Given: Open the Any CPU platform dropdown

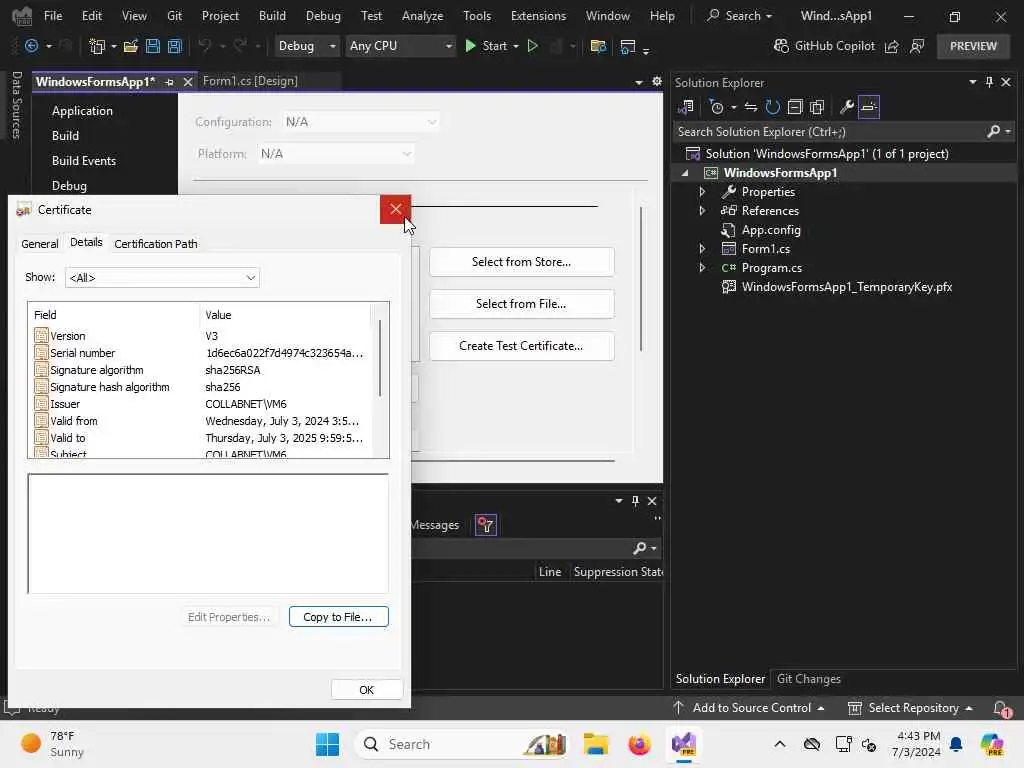Looking at the screenshot, I should (400, 46).
